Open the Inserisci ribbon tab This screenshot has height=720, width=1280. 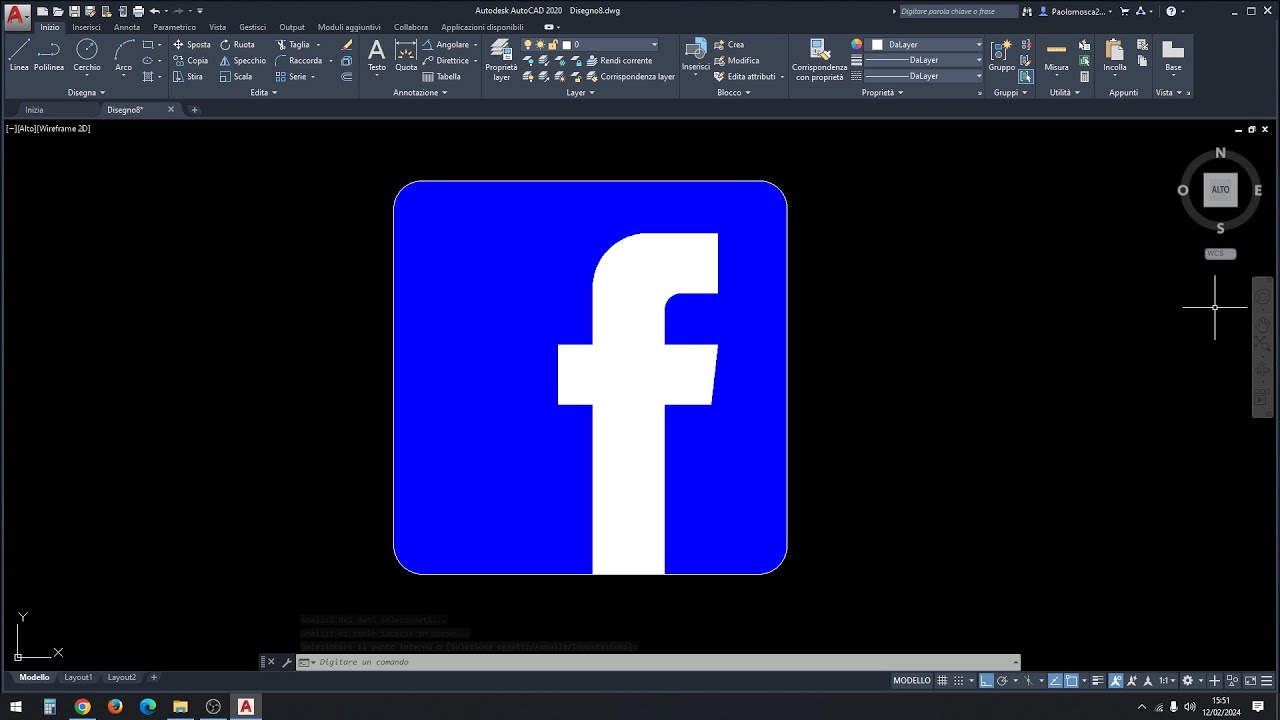click(86, 27)
